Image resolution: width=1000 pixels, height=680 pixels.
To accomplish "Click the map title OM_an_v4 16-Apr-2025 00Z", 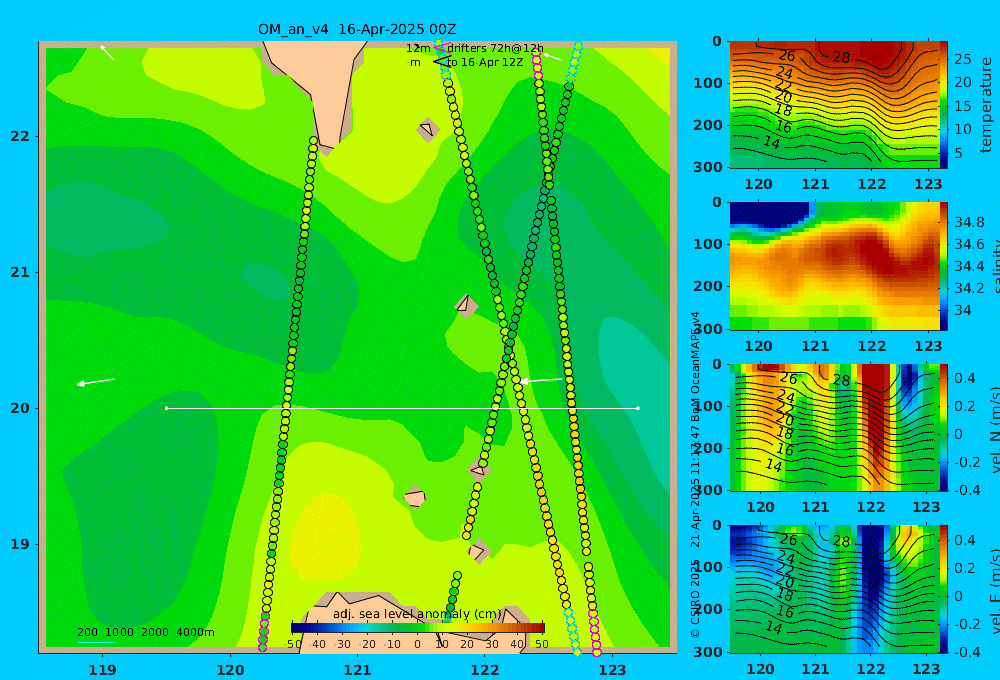I will point(357,29).
